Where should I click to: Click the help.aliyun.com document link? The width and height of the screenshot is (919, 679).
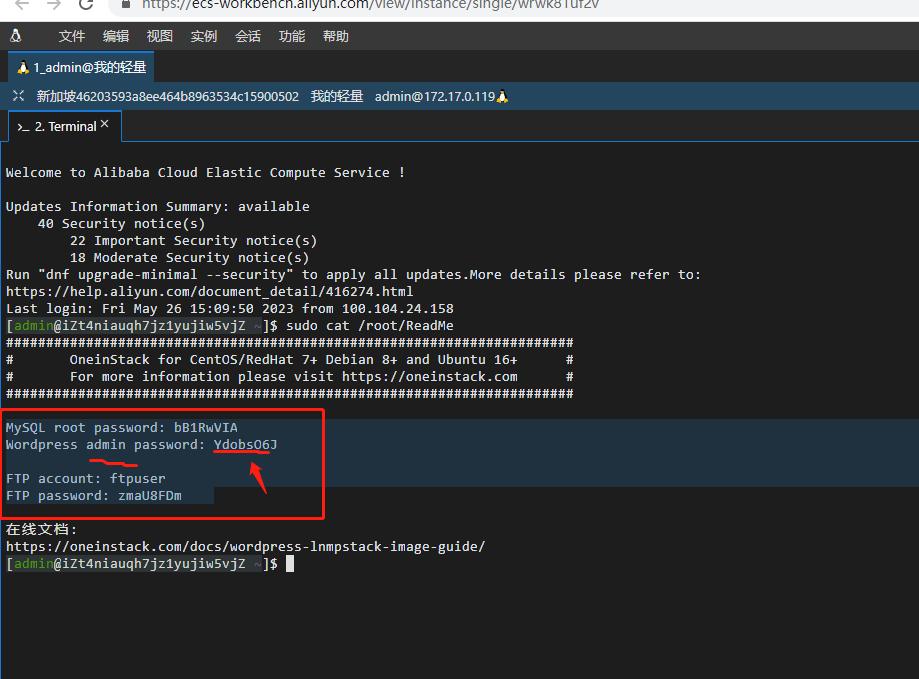(209, 292)
